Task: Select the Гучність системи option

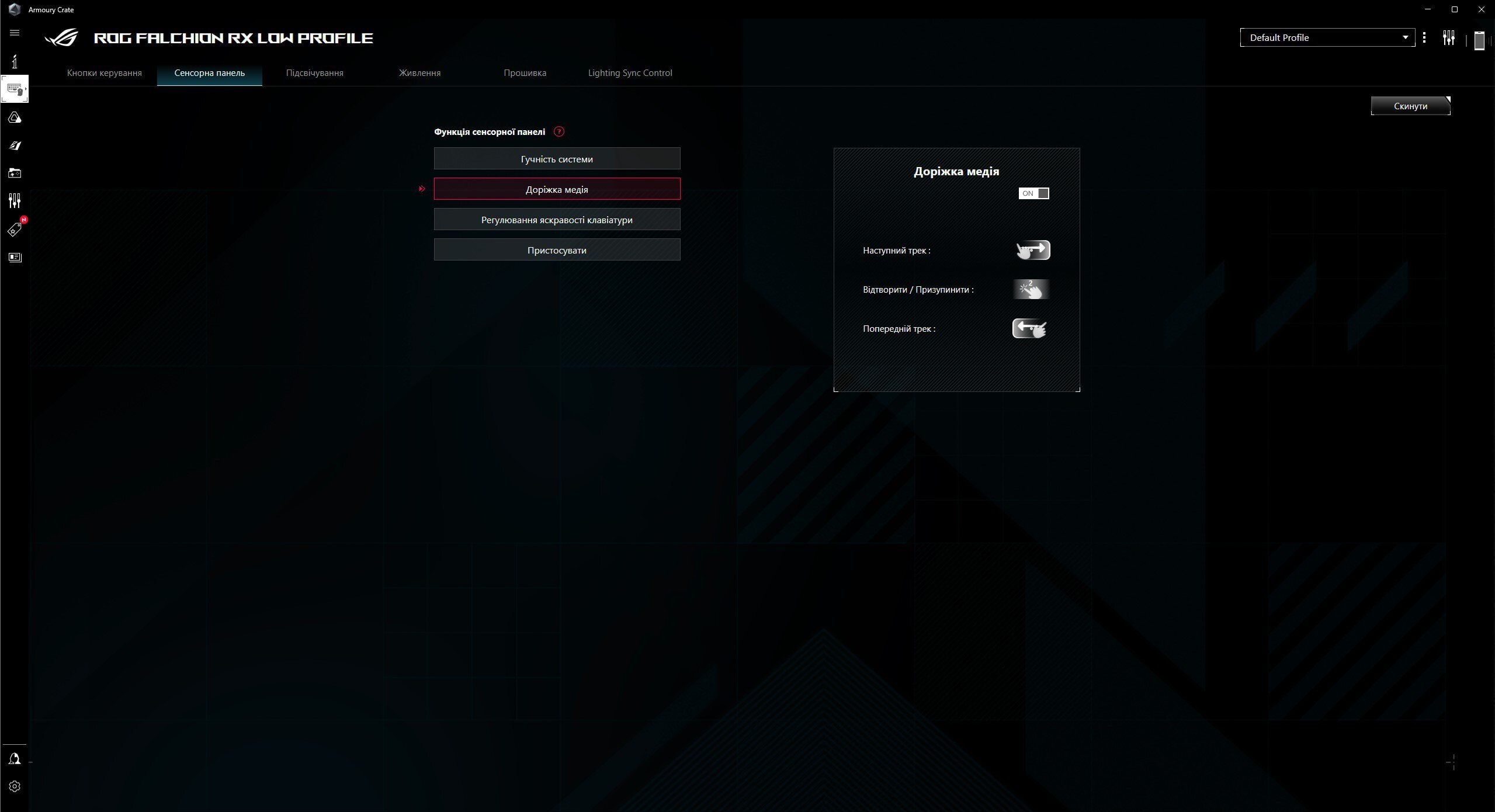Action: tap(556, 158)
